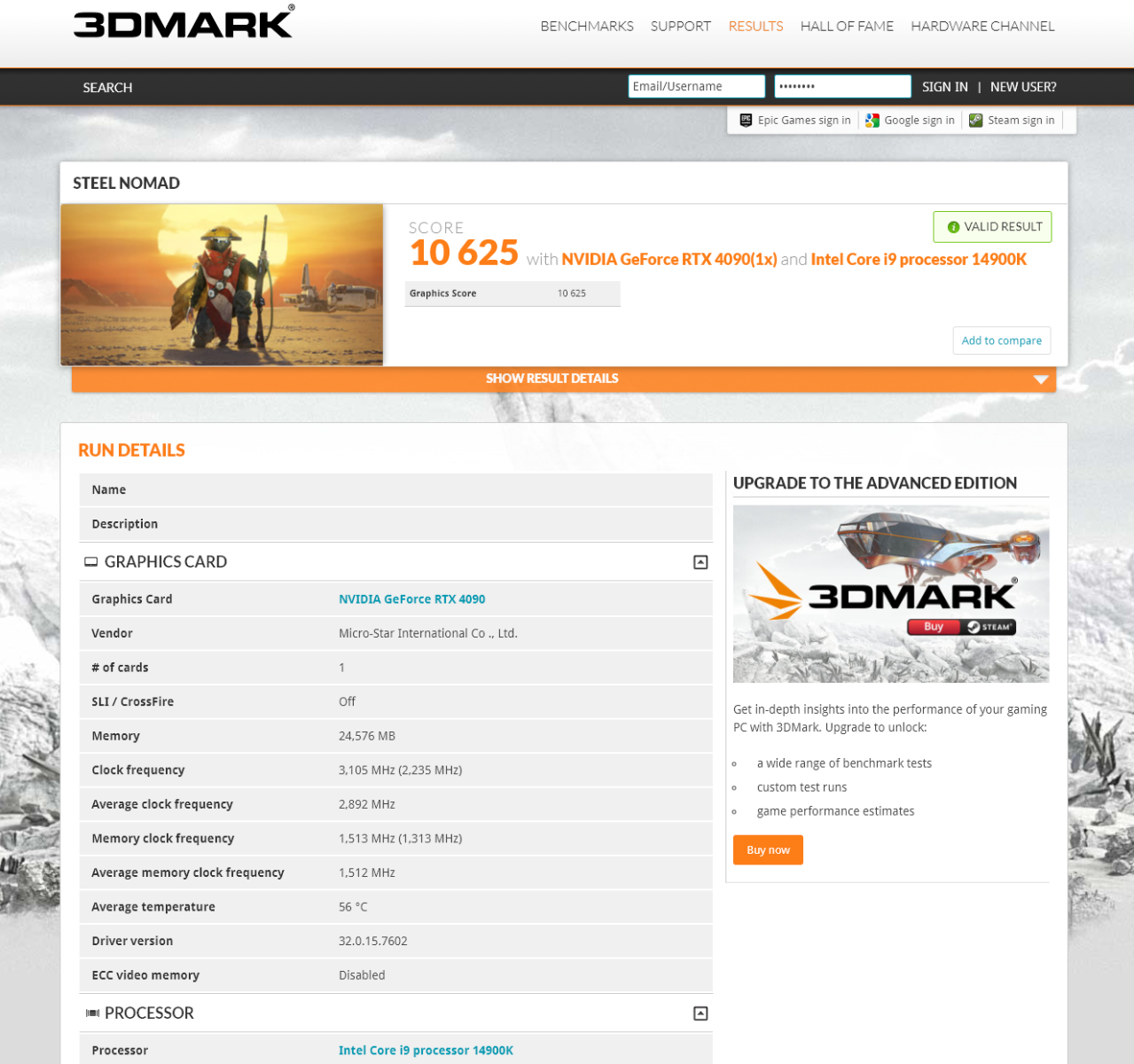Open HARDWARE CHANNEL page

click(x=982, y=27)
